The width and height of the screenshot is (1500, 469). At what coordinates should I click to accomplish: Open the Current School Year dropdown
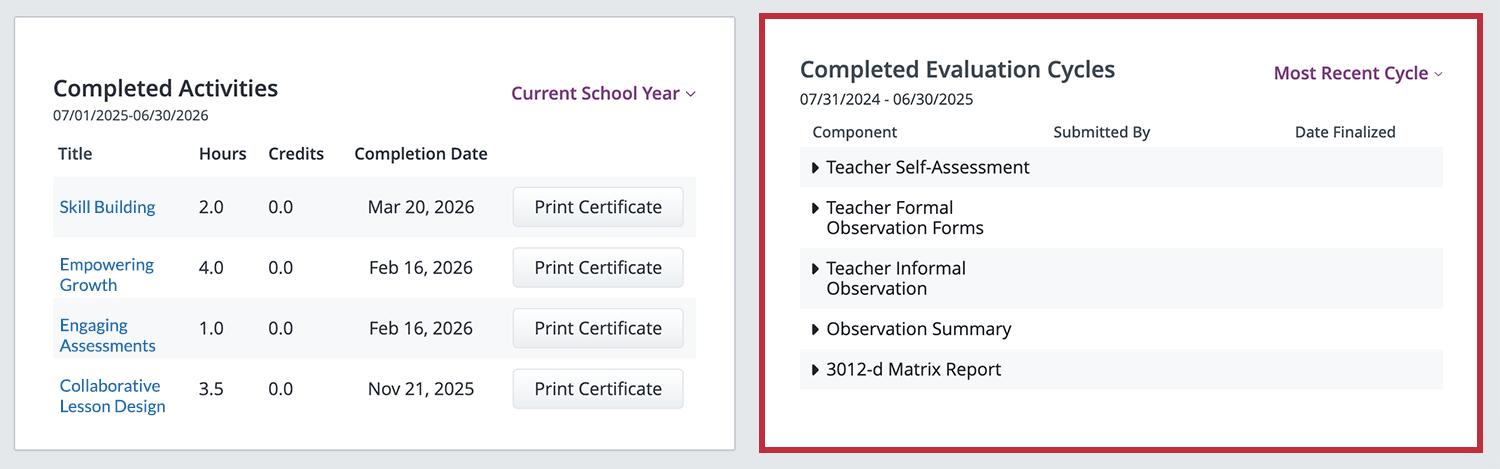(603, 93)
